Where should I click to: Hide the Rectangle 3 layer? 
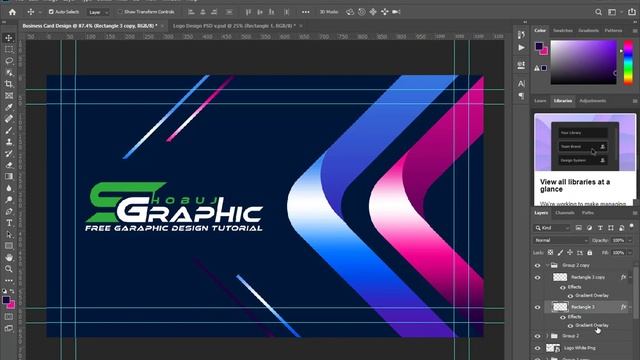coord(538,307)
